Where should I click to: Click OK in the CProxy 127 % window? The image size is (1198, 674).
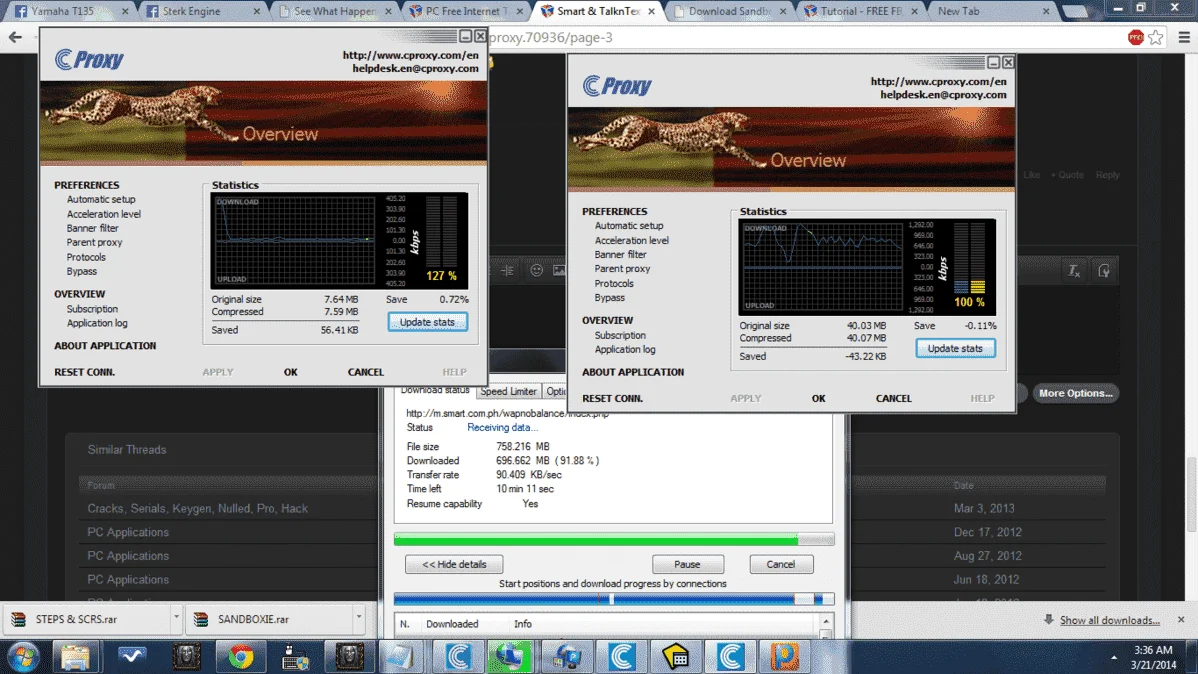(290, 372)
